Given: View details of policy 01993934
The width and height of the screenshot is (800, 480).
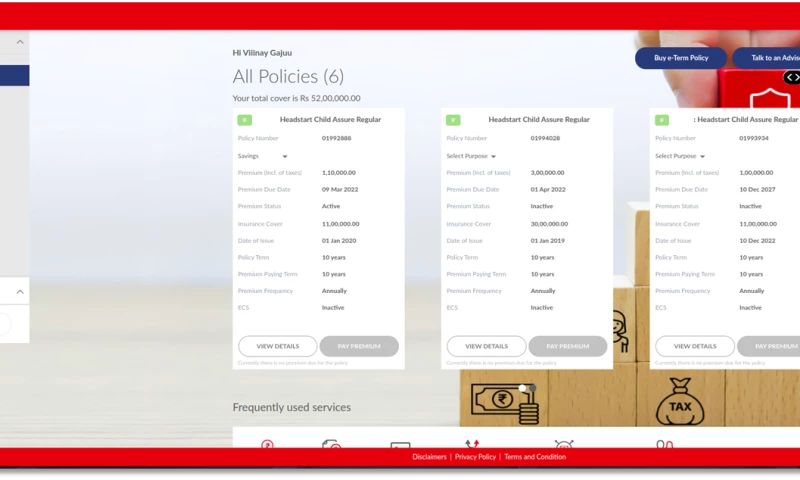Looking at the screenshot, I should tap(695, 346).
